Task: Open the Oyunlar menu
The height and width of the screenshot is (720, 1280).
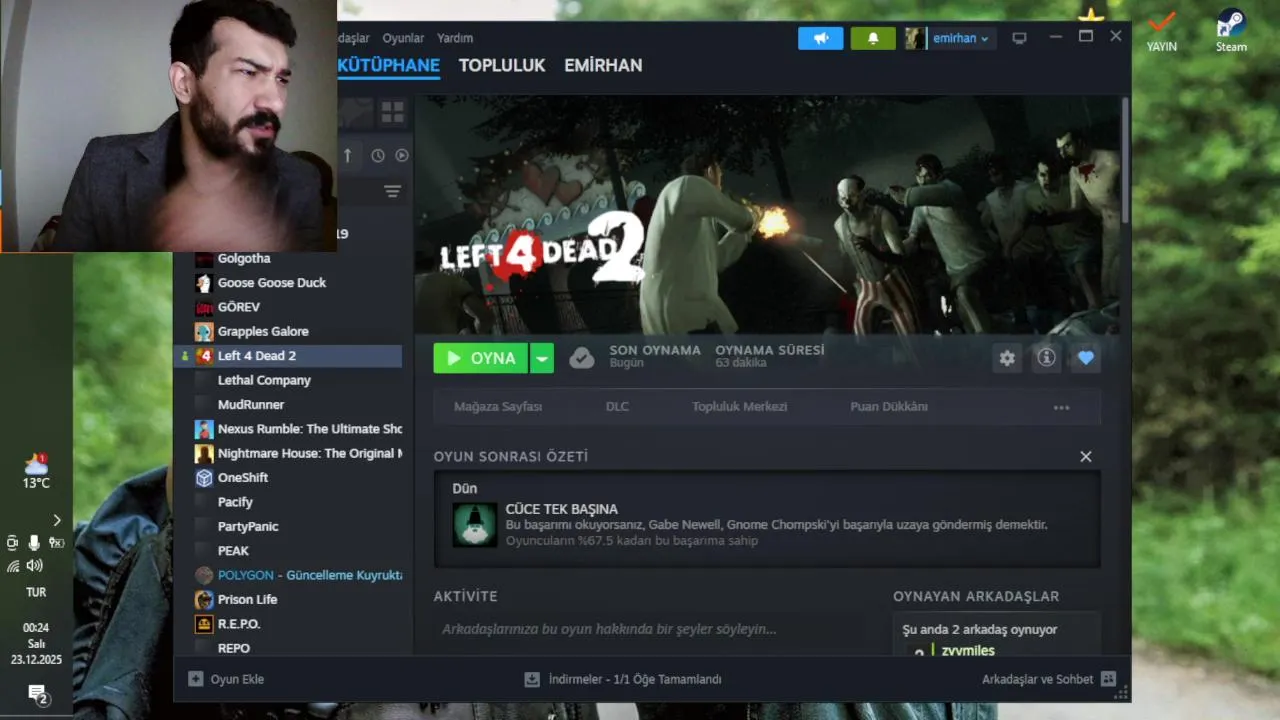Action: (x=403, y=38)
